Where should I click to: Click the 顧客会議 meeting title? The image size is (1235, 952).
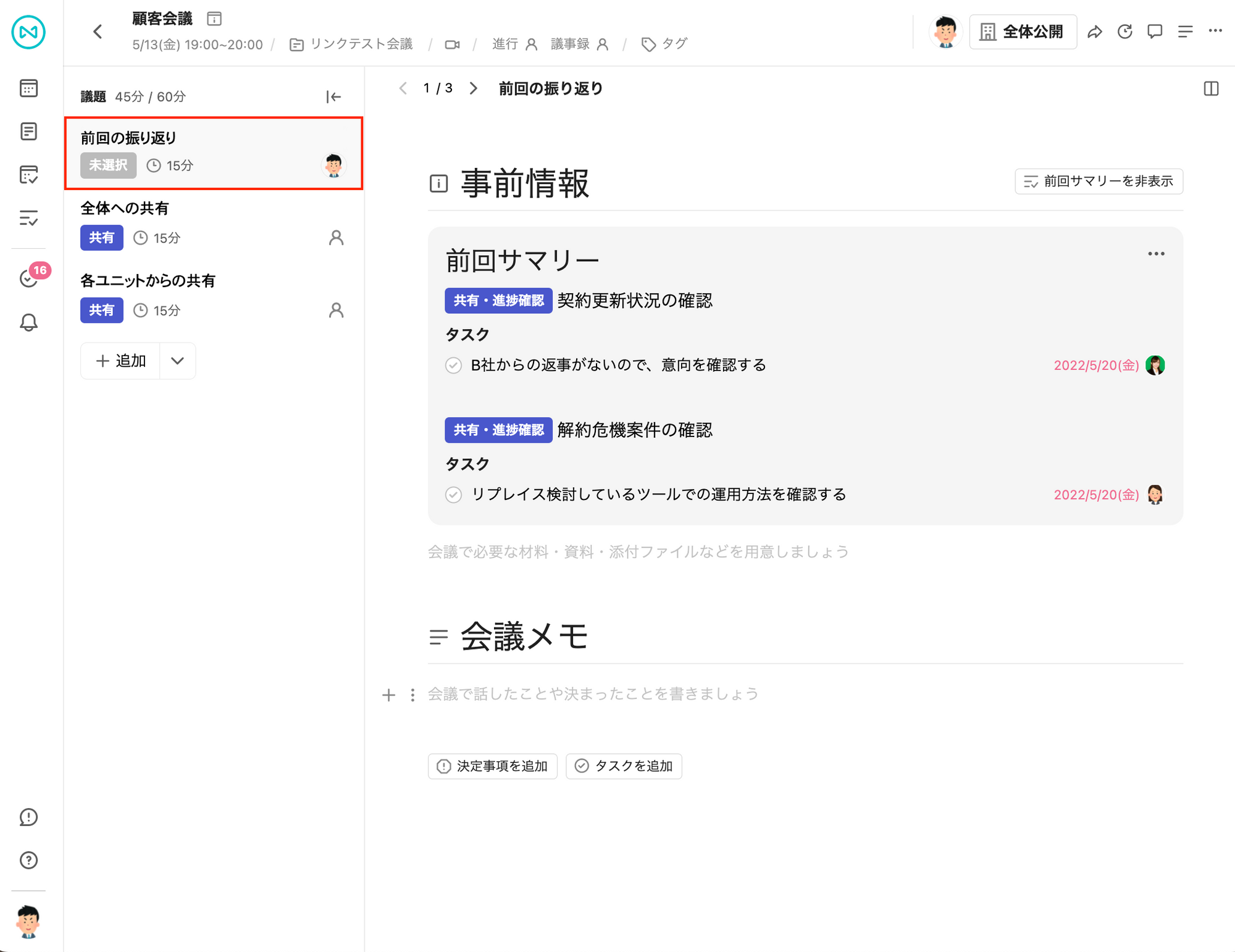point(162,19)
